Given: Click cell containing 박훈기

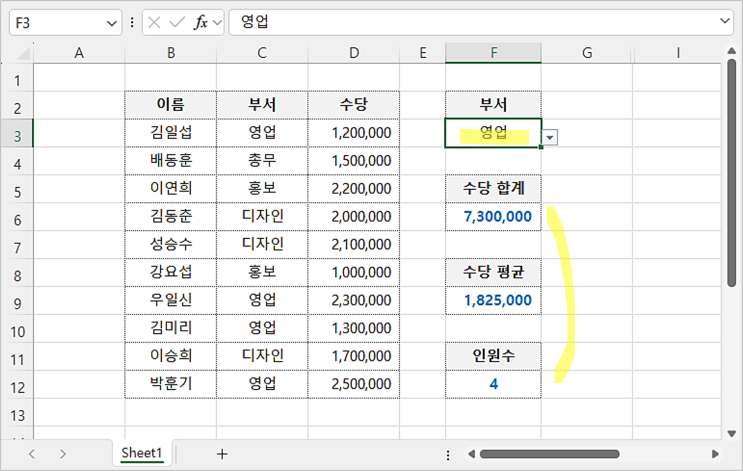Looking at the screenshot, I should pyautogui.click(x=171, y=384).
